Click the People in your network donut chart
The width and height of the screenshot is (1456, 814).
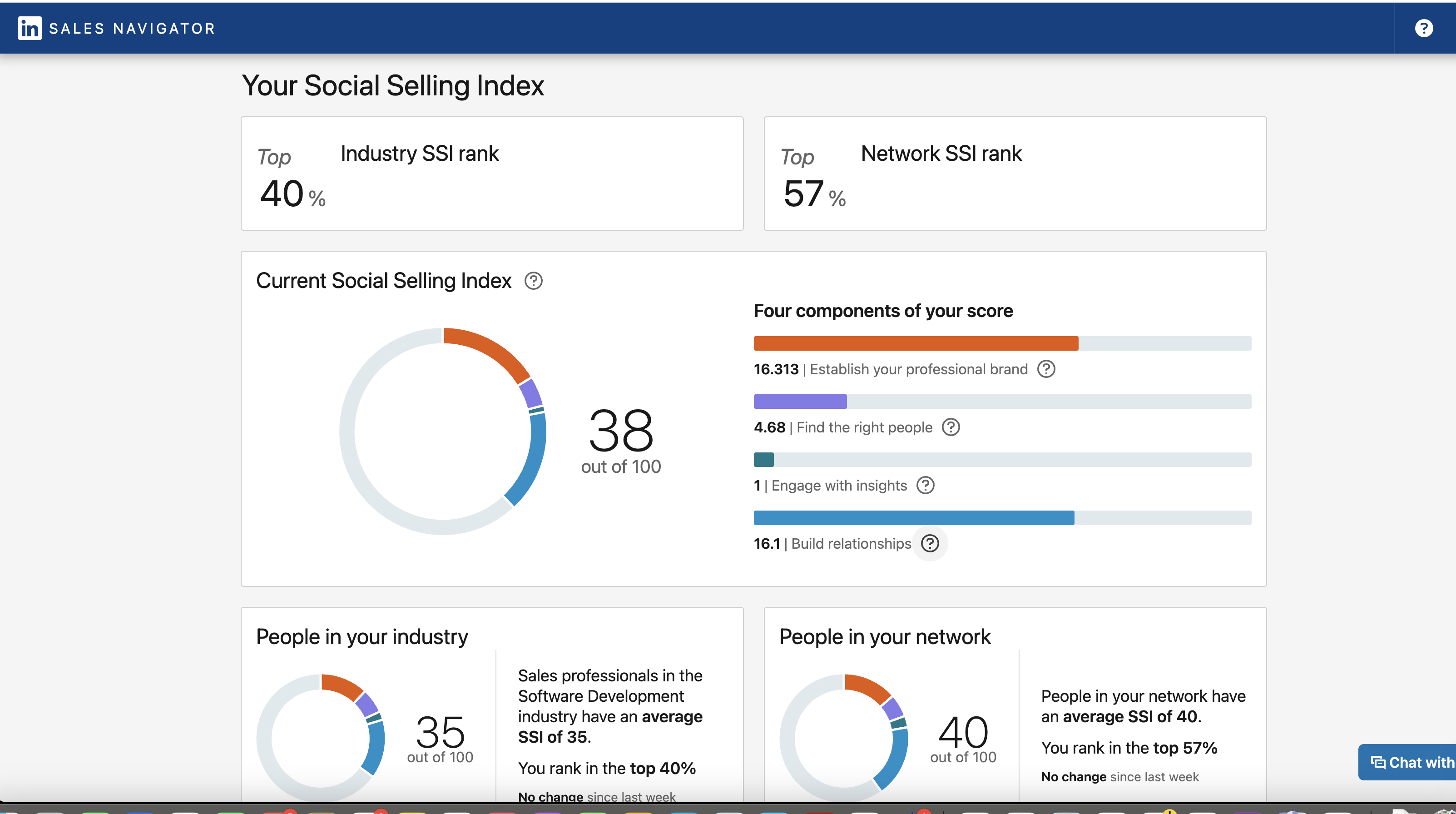(x=844, y=737)
